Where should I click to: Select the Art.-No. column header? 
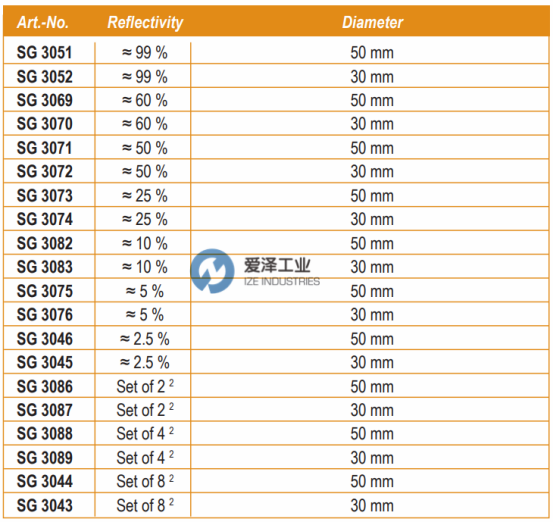(x=43, y=23)
